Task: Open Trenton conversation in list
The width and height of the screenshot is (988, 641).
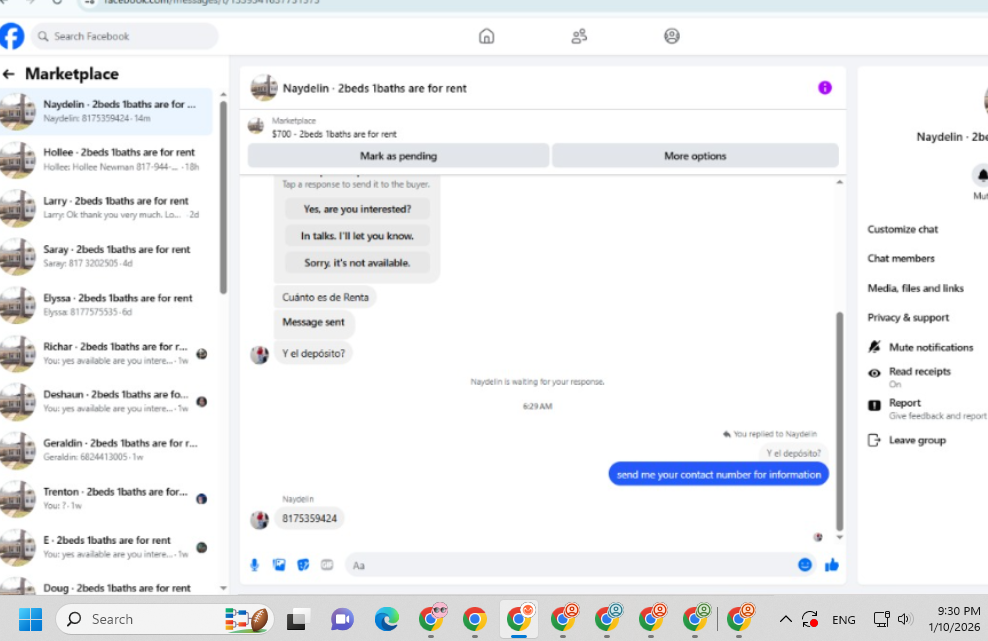Action: pos(106,499)
